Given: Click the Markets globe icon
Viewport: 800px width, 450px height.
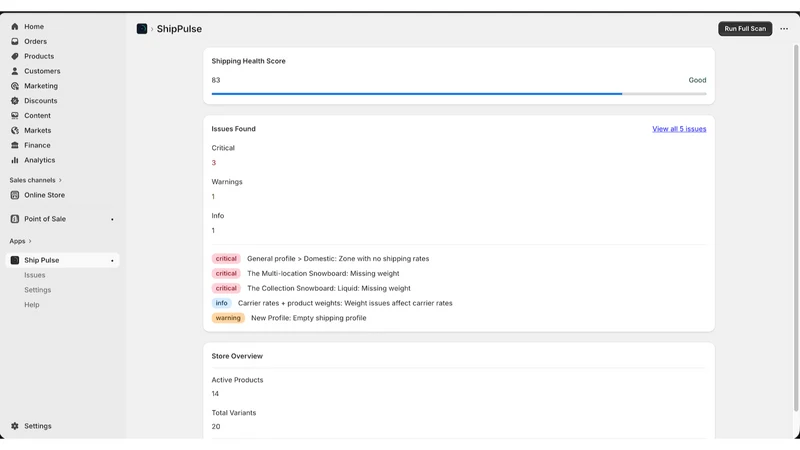Looking at the screenshot, I should pos(15,130).
